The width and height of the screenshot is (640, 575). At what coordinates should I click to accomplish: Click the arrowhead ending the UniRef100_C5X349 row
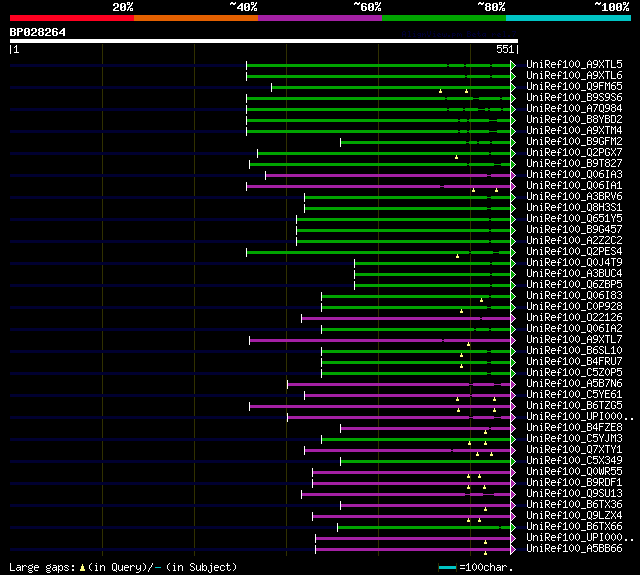pos(513,462)
